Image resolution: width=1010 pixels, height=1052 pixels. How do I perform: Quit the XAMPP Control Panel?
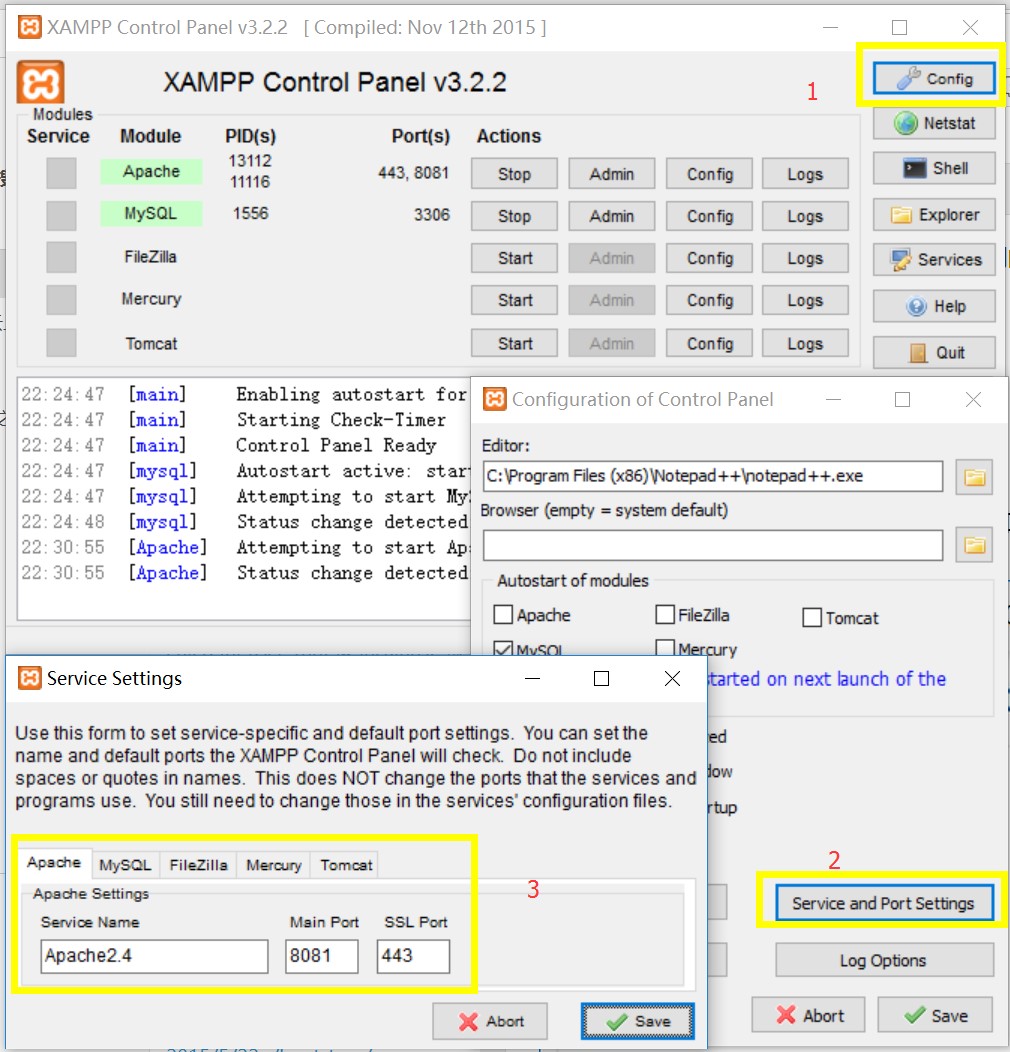click(x=933, y=352)
